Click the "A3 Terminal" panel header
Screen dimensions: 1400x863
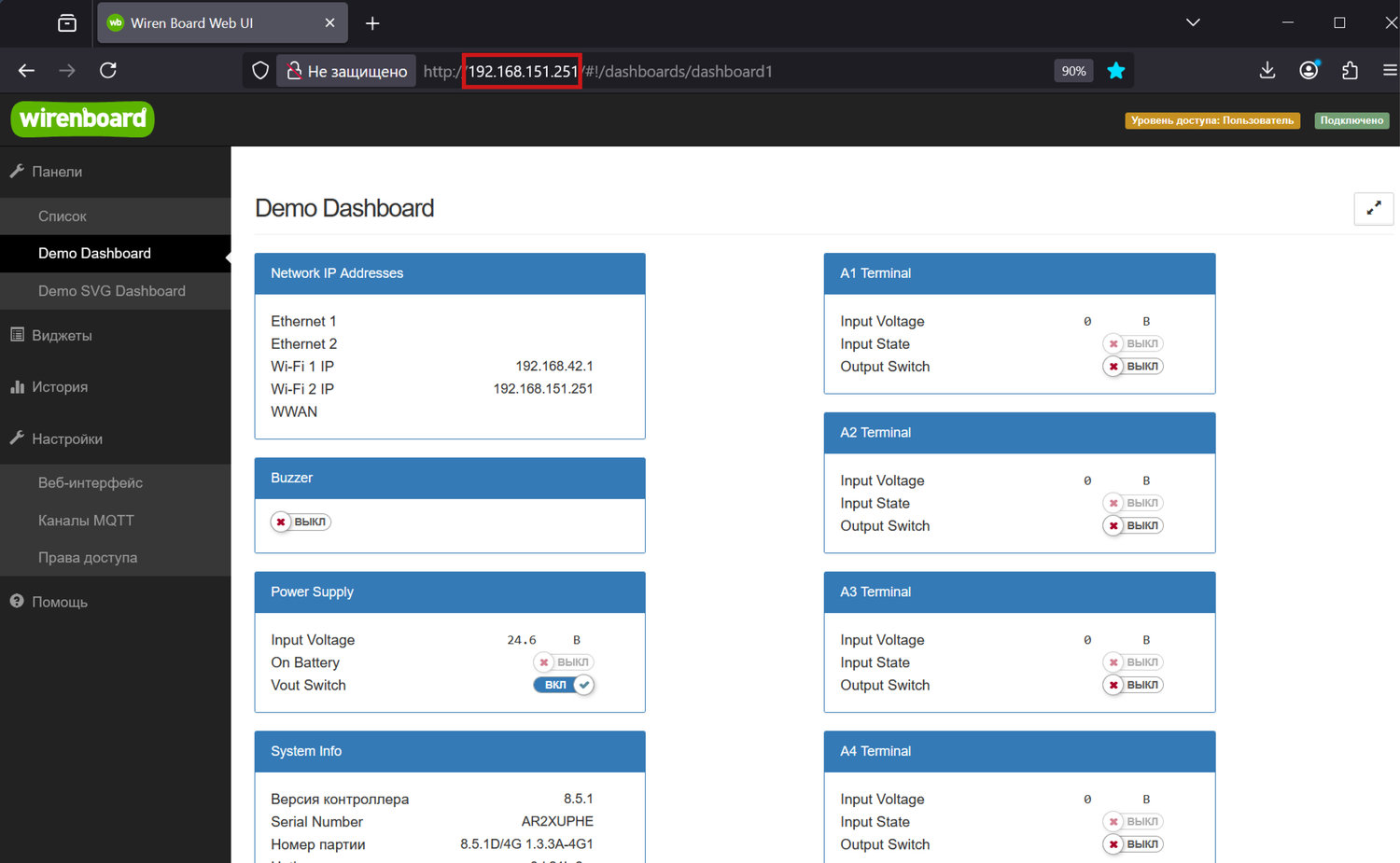click(1019, 592)
